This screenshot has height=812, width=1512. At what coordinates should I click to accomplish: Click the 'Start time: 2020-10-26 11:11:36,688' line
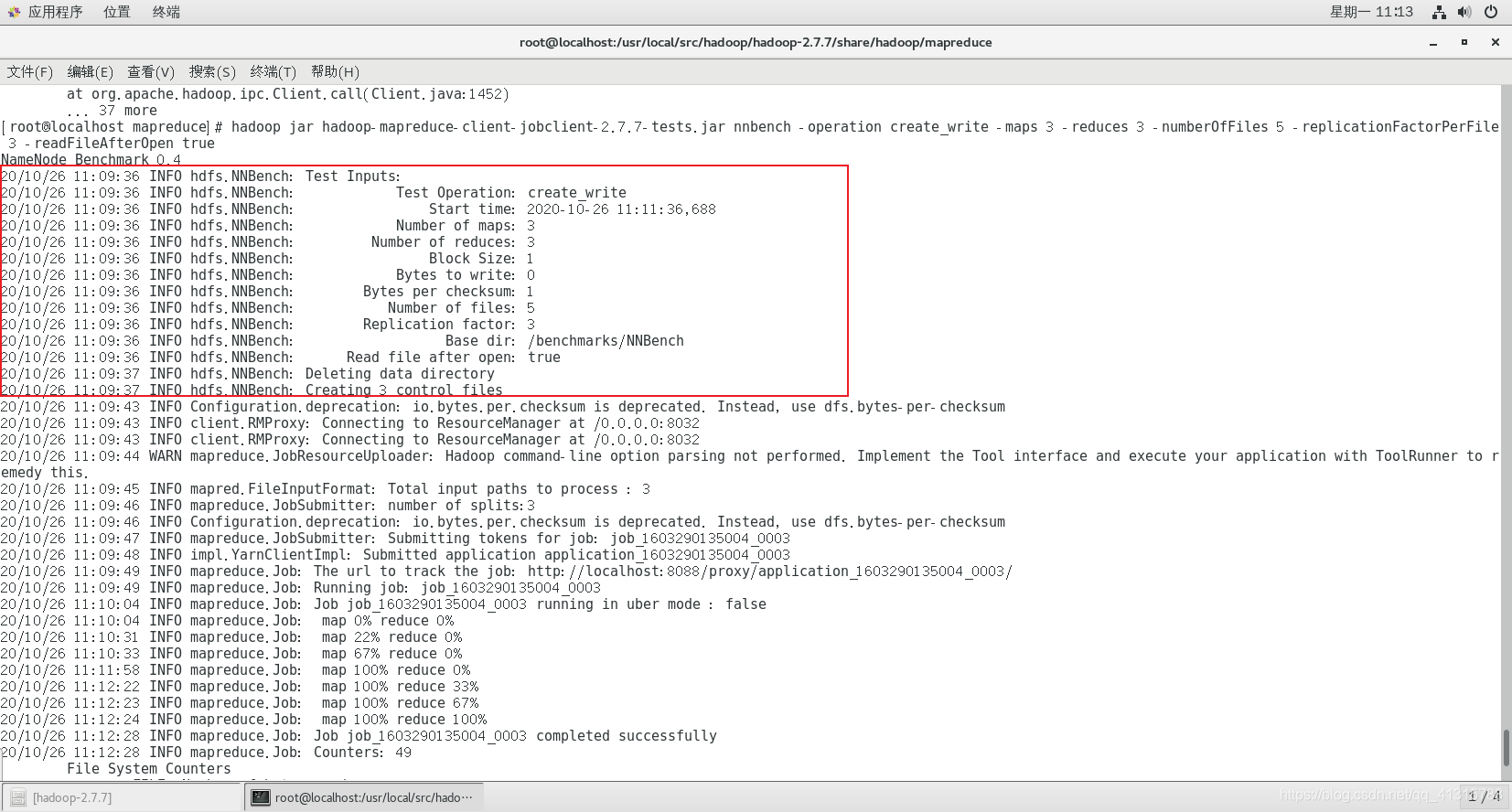click(x=358, y=209)
